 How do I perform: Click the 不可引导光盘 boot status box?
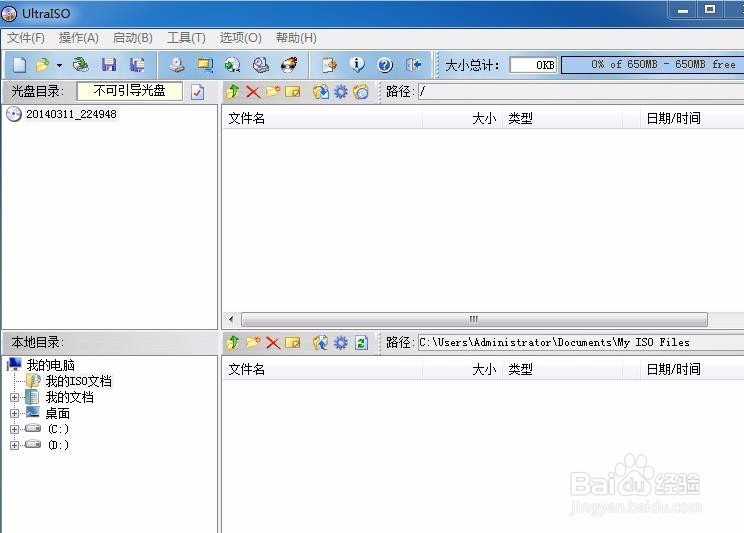(129, 91)
